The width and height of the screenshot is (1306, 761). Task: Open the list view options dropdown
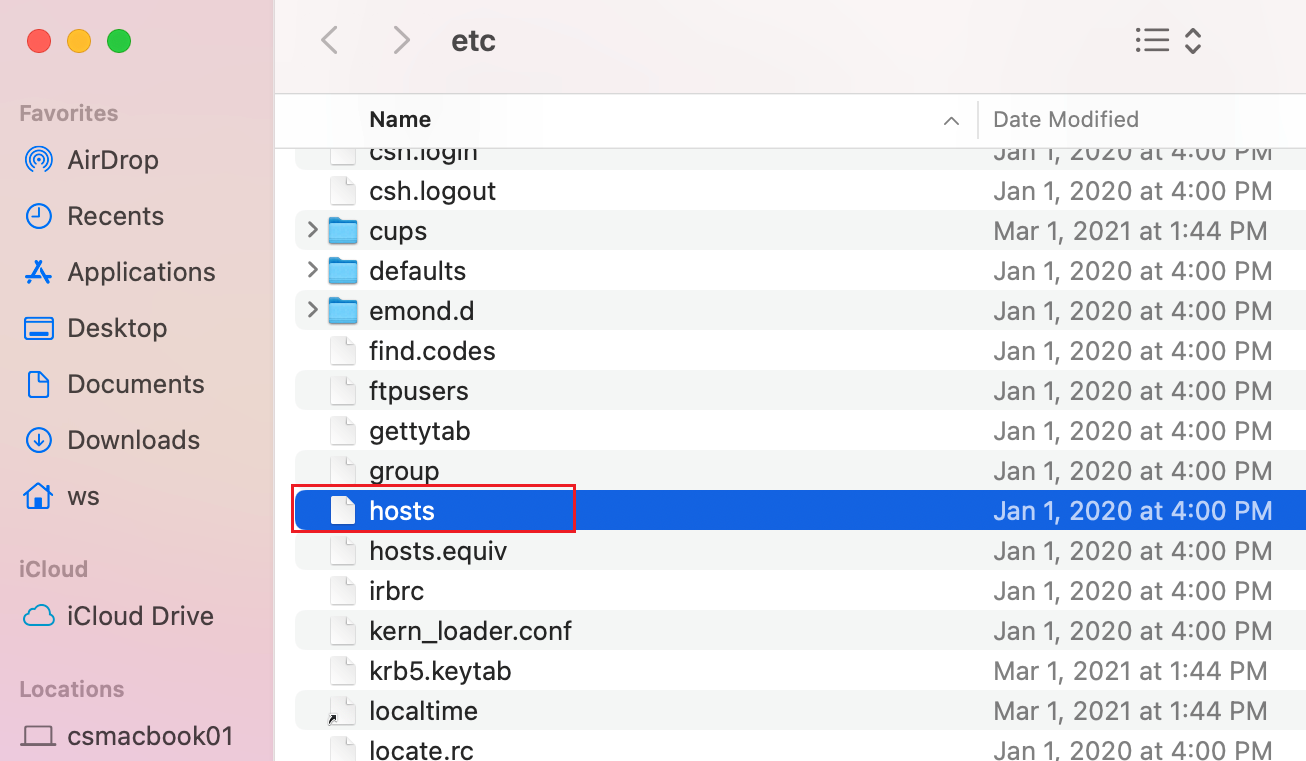[1168, 40]
